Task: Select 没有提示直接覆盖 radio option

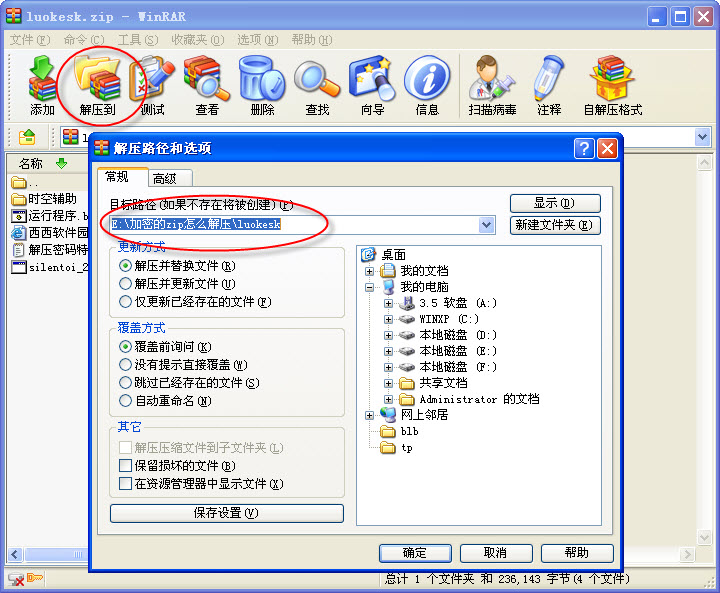Action: pyautogui.click(x=125, y=365)
